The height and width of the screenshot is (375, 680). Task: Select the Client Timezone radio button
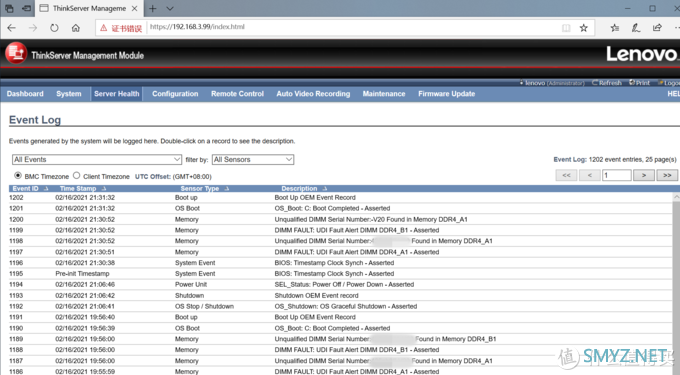(77, 176)
